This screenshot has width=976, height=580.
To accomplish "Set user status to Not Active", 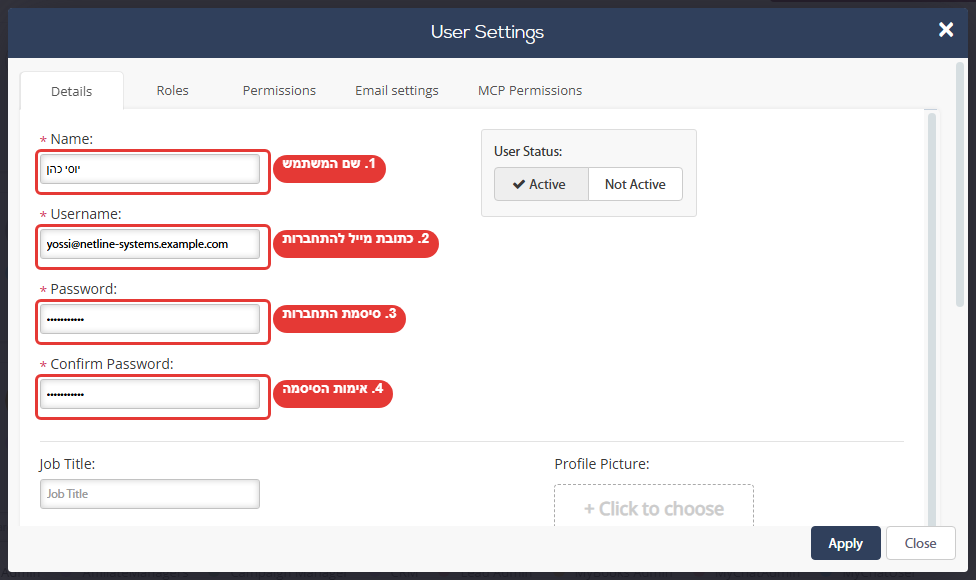I will 635,184.
